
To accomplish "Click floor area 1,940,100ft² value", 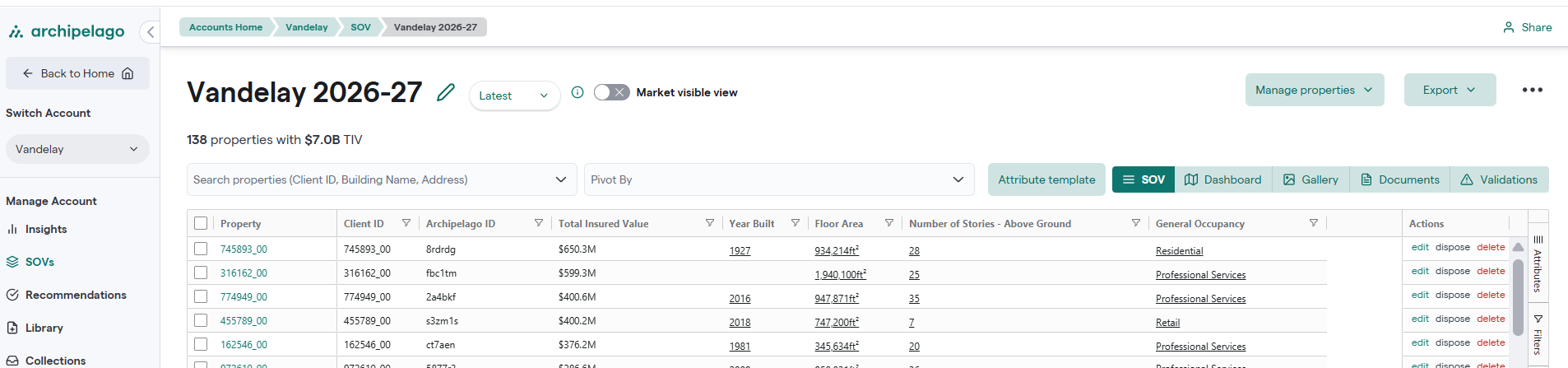I will 840,274.
